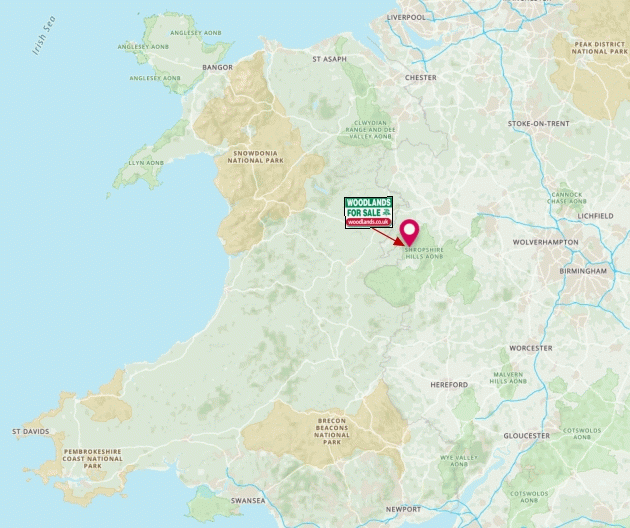Click the Clwydian Range and Dee Valley label
Viewport: 630px width, 528px height.
click(370, 130)
